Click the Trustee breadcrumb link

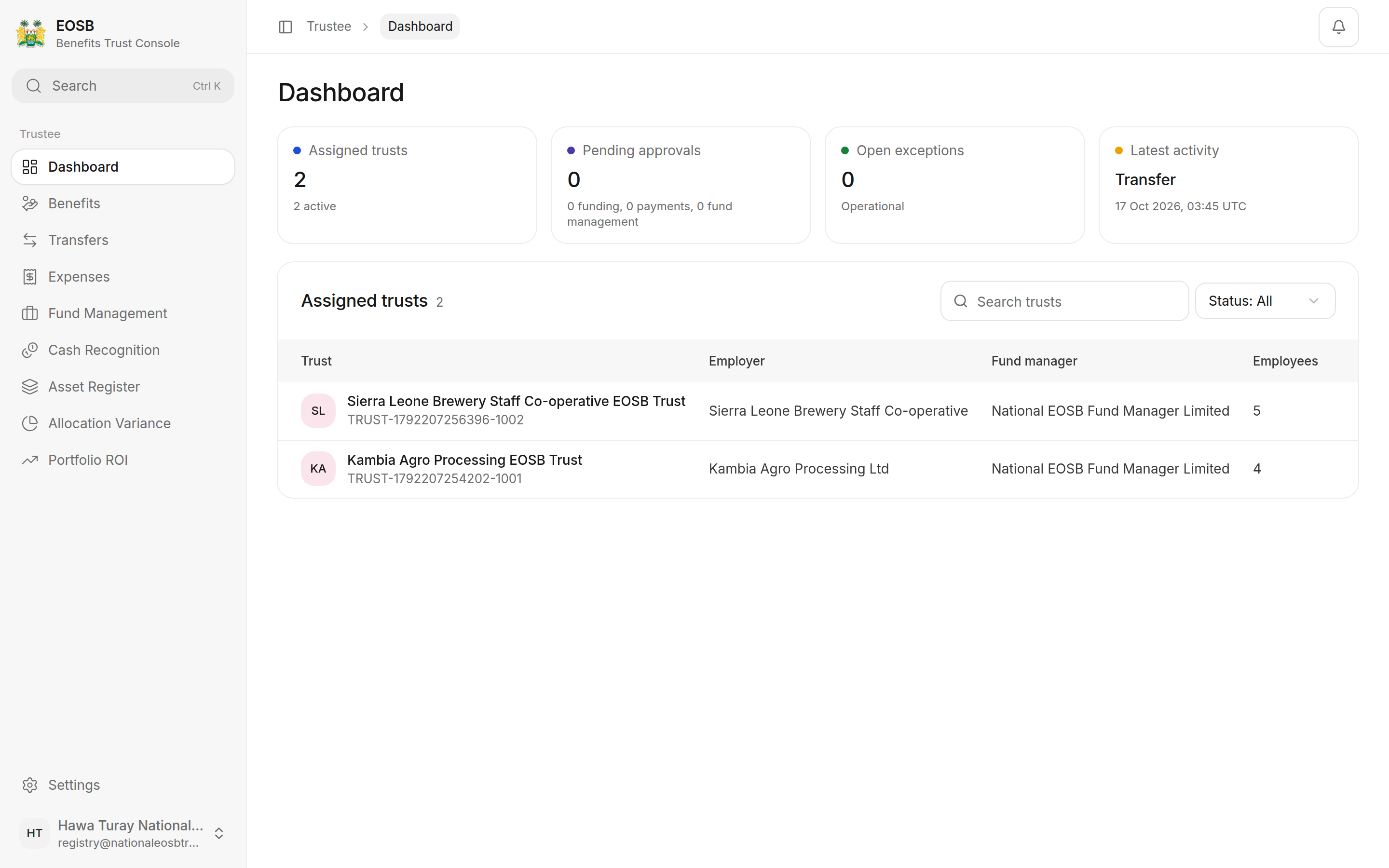click(329, 27)
